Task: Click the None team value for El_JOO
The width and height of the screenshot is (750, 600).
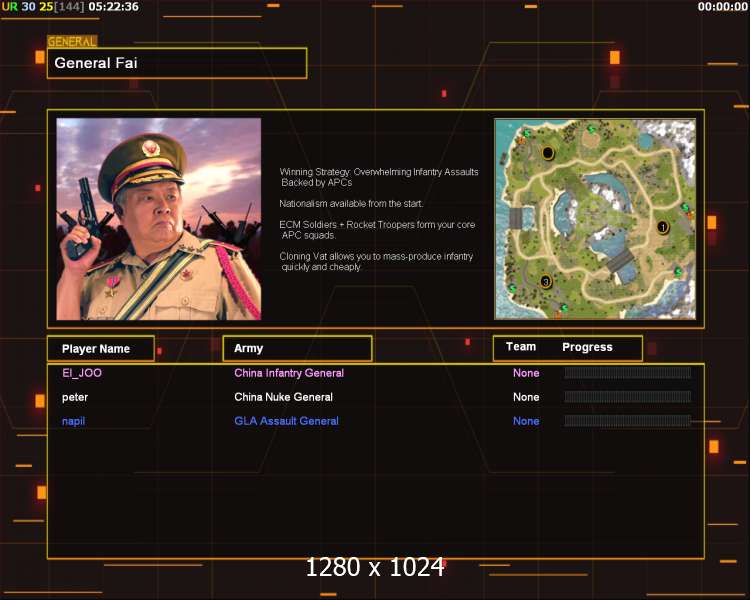Action: click(x=526, y=373)
